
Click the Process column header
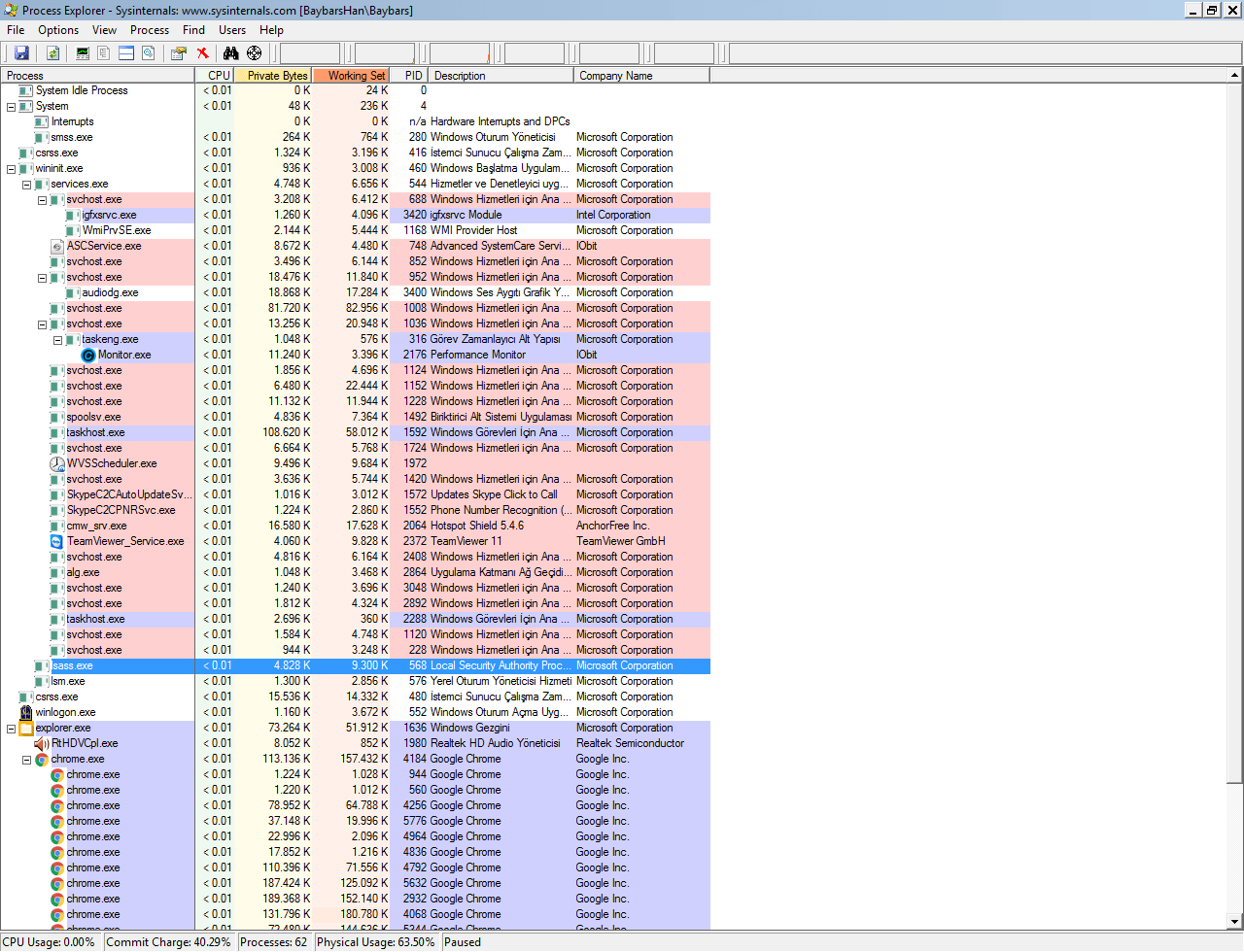tap(98, 75)
